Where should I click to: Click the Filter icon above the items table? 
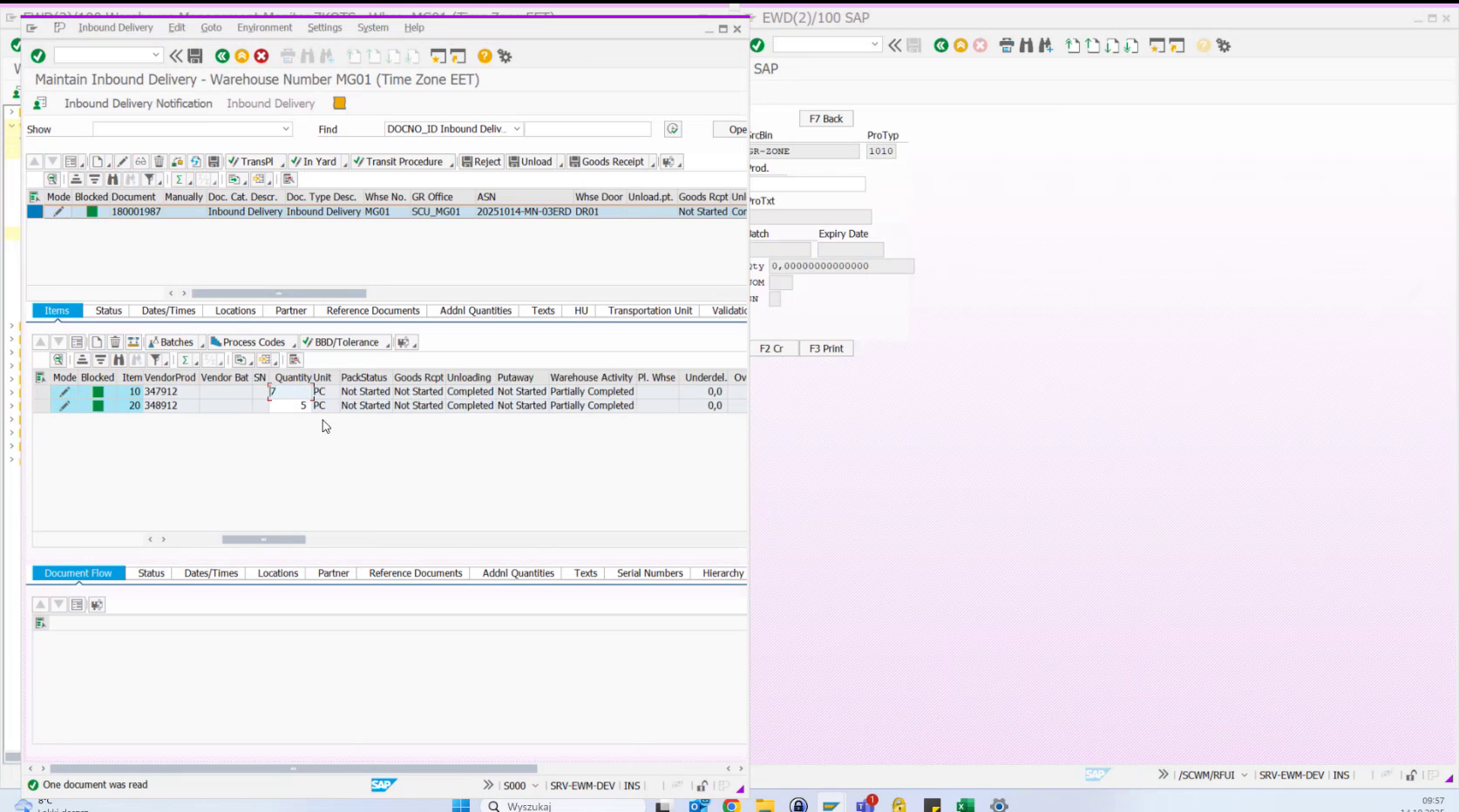pos(156,359)
